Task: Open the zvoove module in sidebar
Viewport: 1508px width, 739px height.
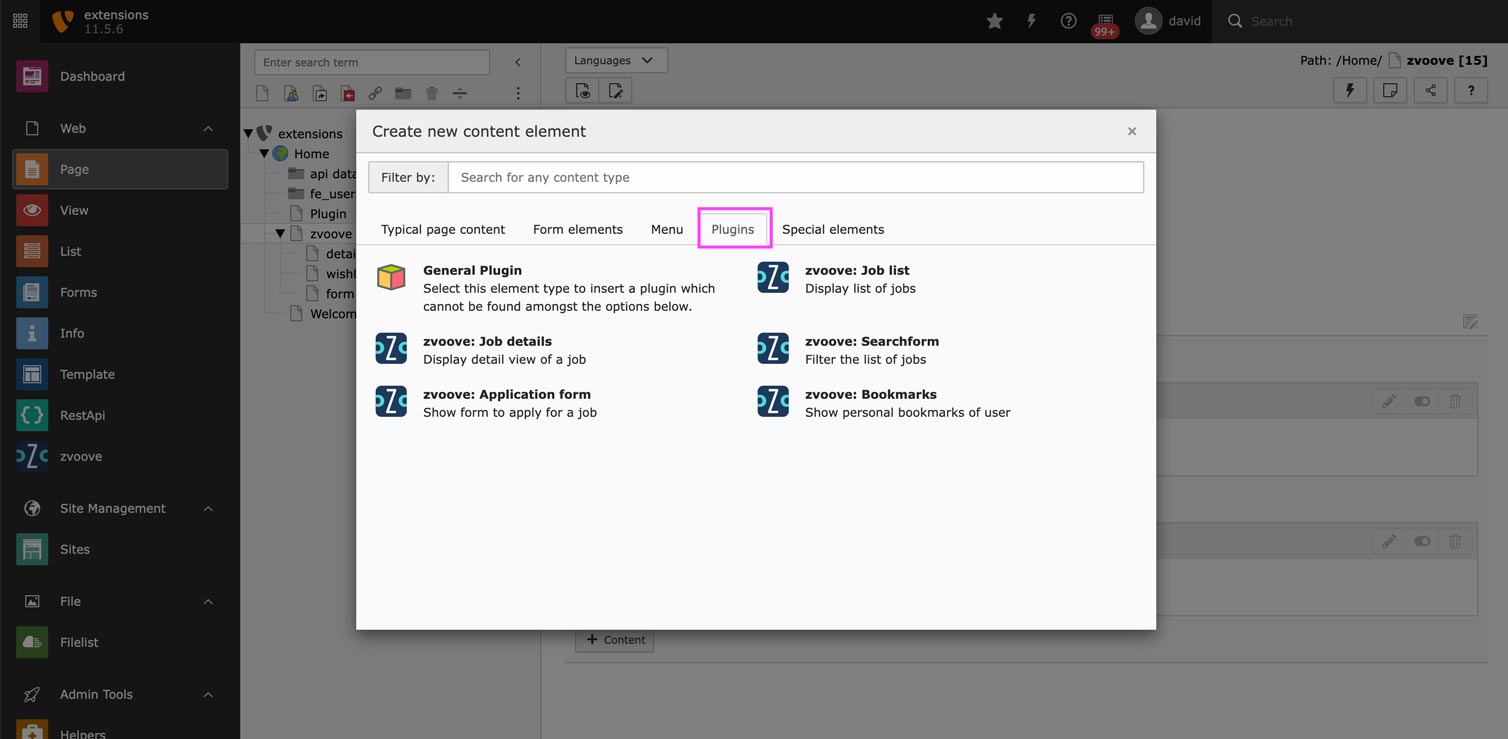Action: click(x=120, y=456)
